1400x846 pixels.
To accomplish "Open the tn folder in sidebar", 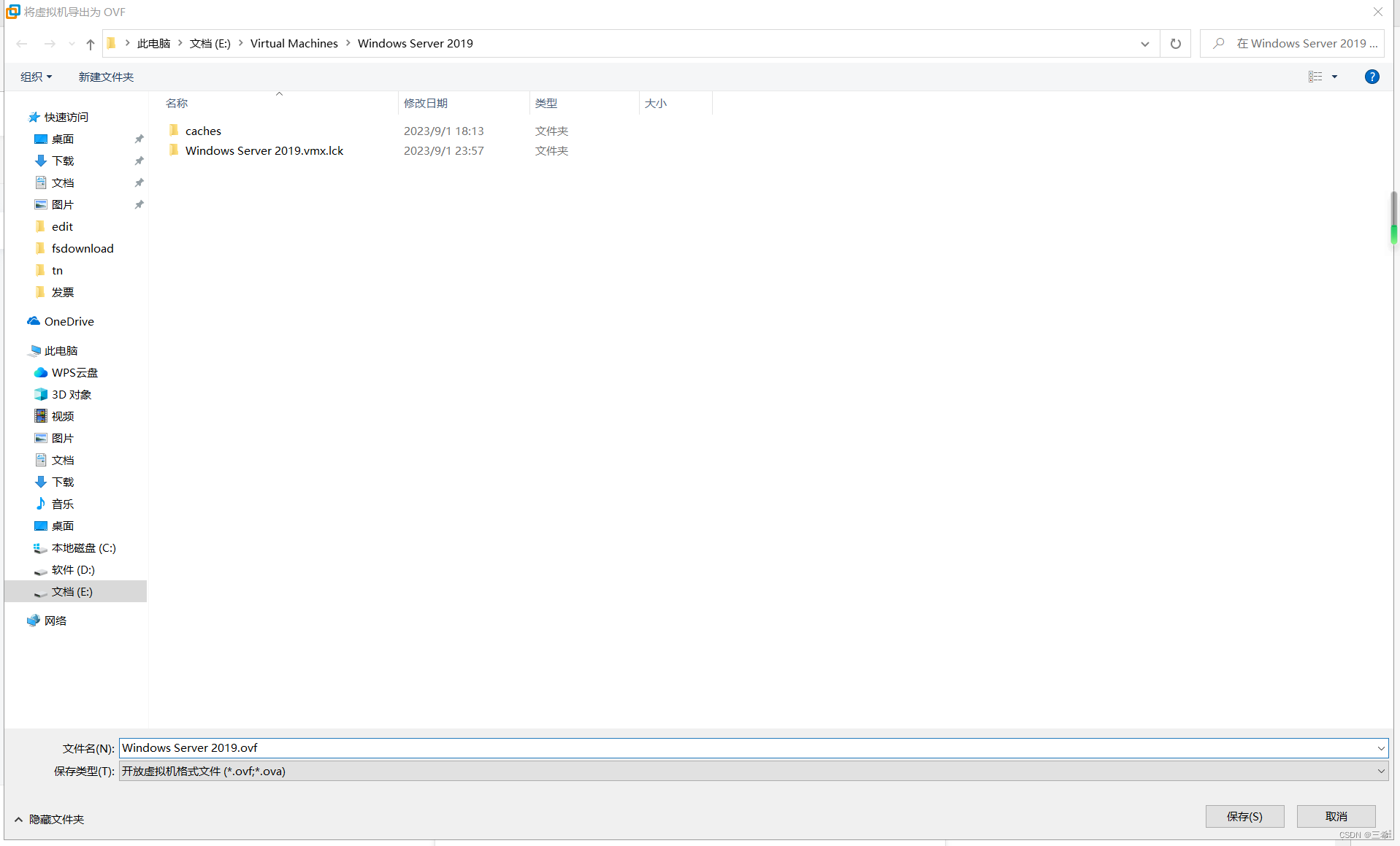I will pos(57,270).
